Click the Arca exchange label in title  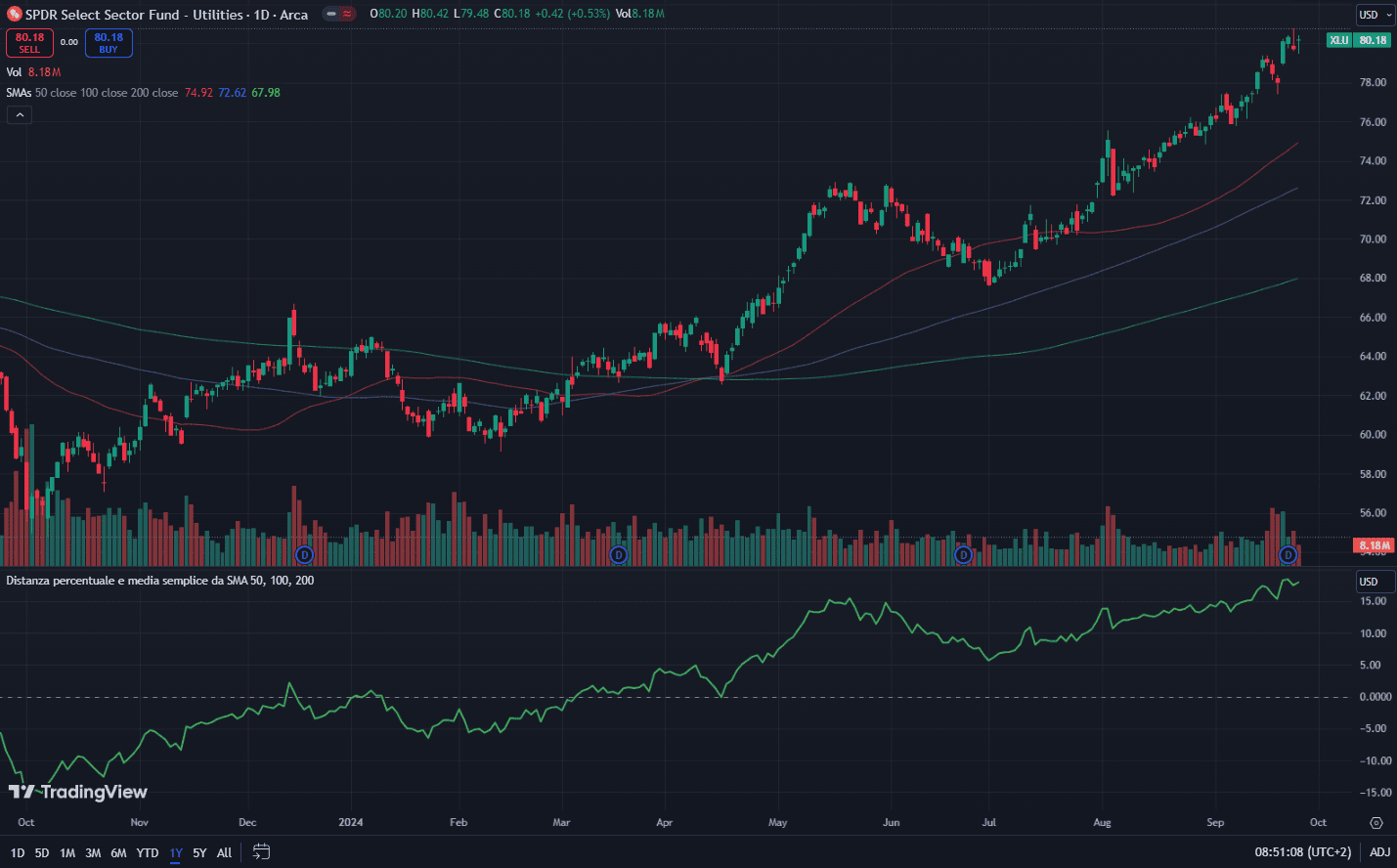(293, 15)
